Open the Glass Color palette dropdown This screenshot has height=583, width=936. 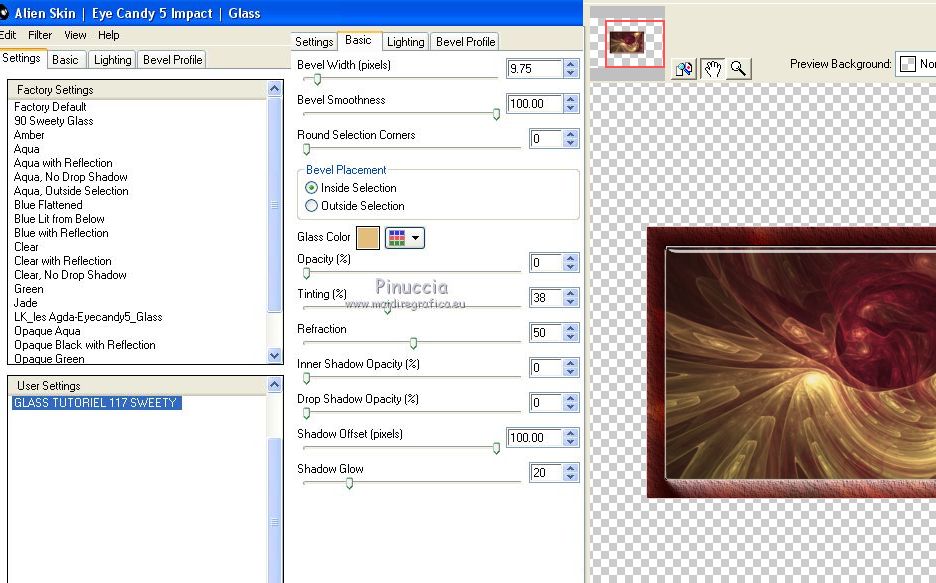click(405, 238)
